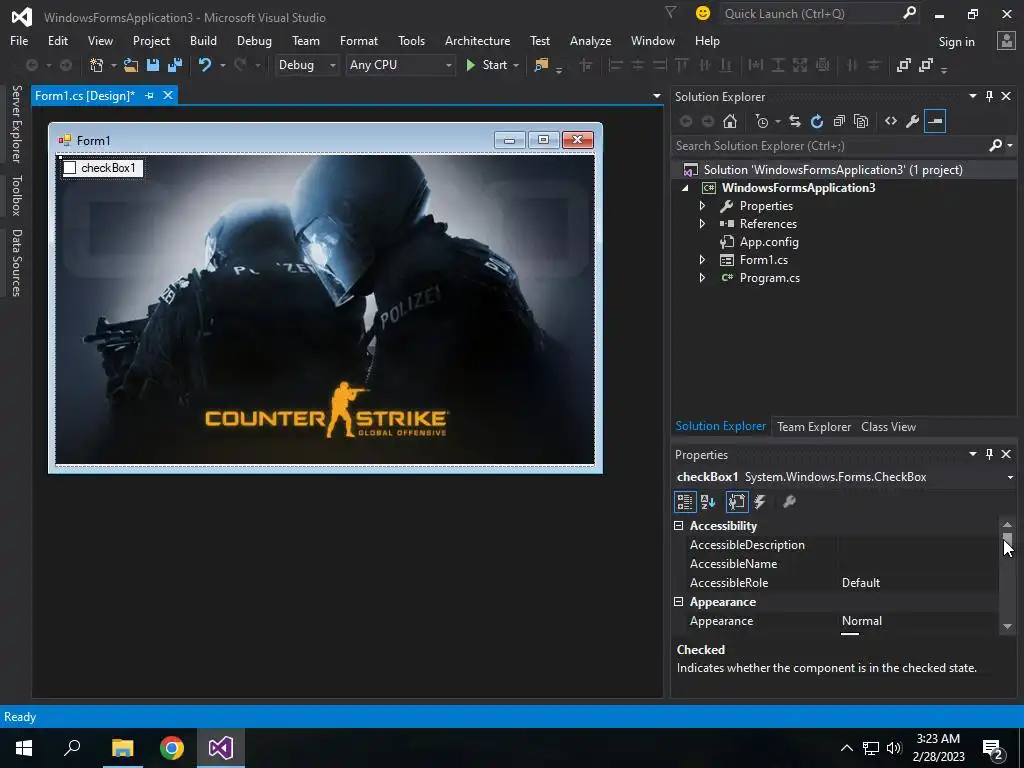Expand the Form1.cs node
The image size is (1024, 768).
[x=703, y=259]
